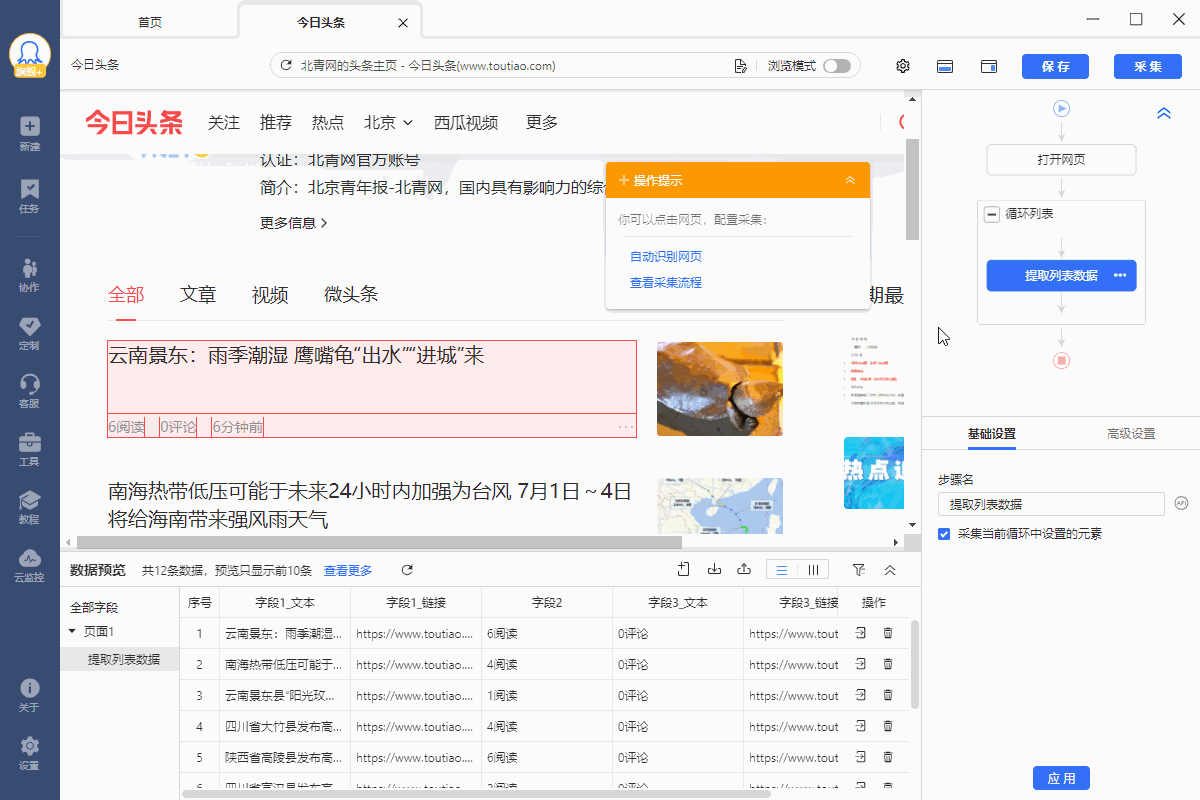This screenshot has height=800, width=1200.
Task: Click the 打开网页 flow step
Action: pyautogui.click(x=1061, y=160)
